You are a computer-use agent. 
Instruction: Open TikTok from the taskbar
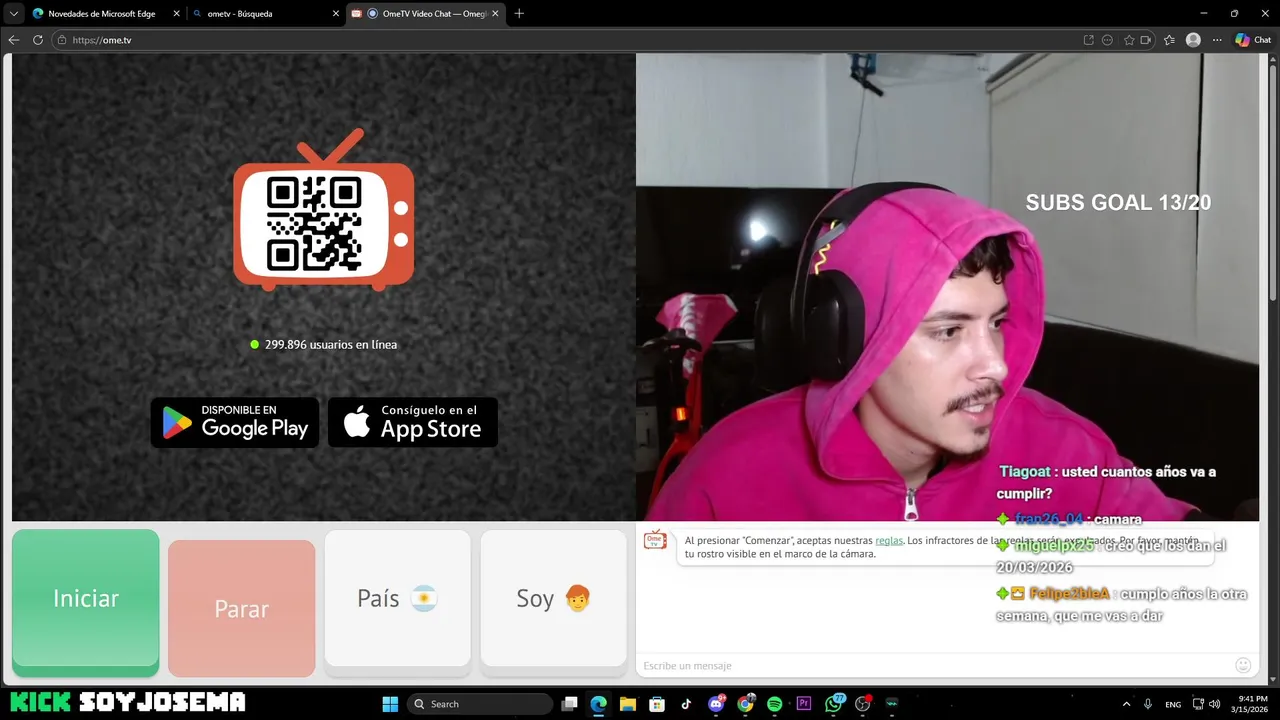tap(686, 704)
